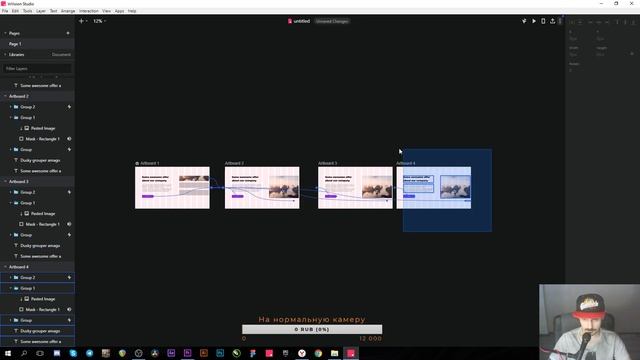Click interaction lightning icon on Artboard 3 Group 2
640x360 pixels.
[69, 192]
